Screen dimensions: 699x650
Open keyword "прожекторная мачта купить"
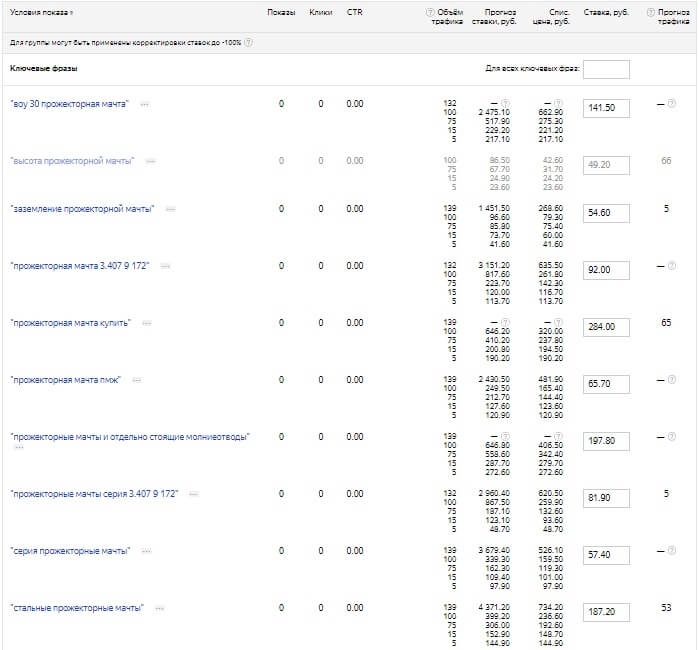(70, 323)
